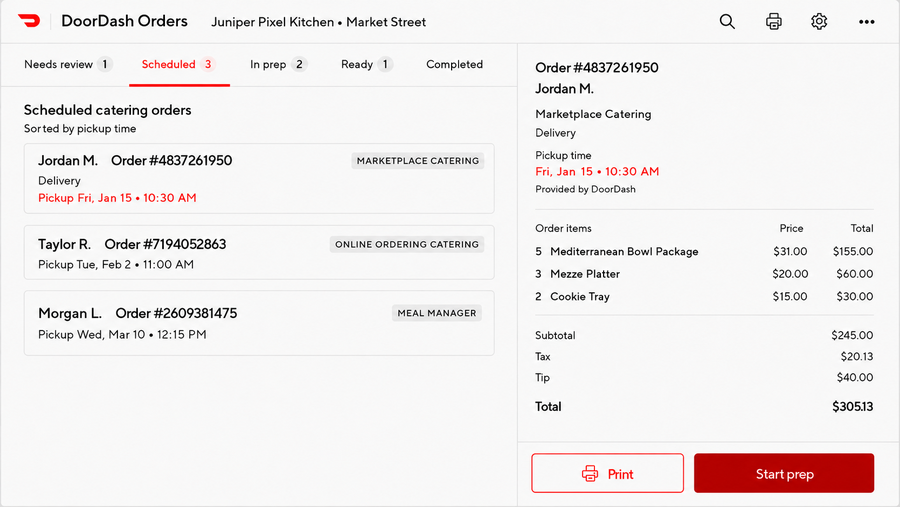Click the $31.00 price value
Viewport: 900px width, 507px height.
pyautogui.click(x=790, y=251)
